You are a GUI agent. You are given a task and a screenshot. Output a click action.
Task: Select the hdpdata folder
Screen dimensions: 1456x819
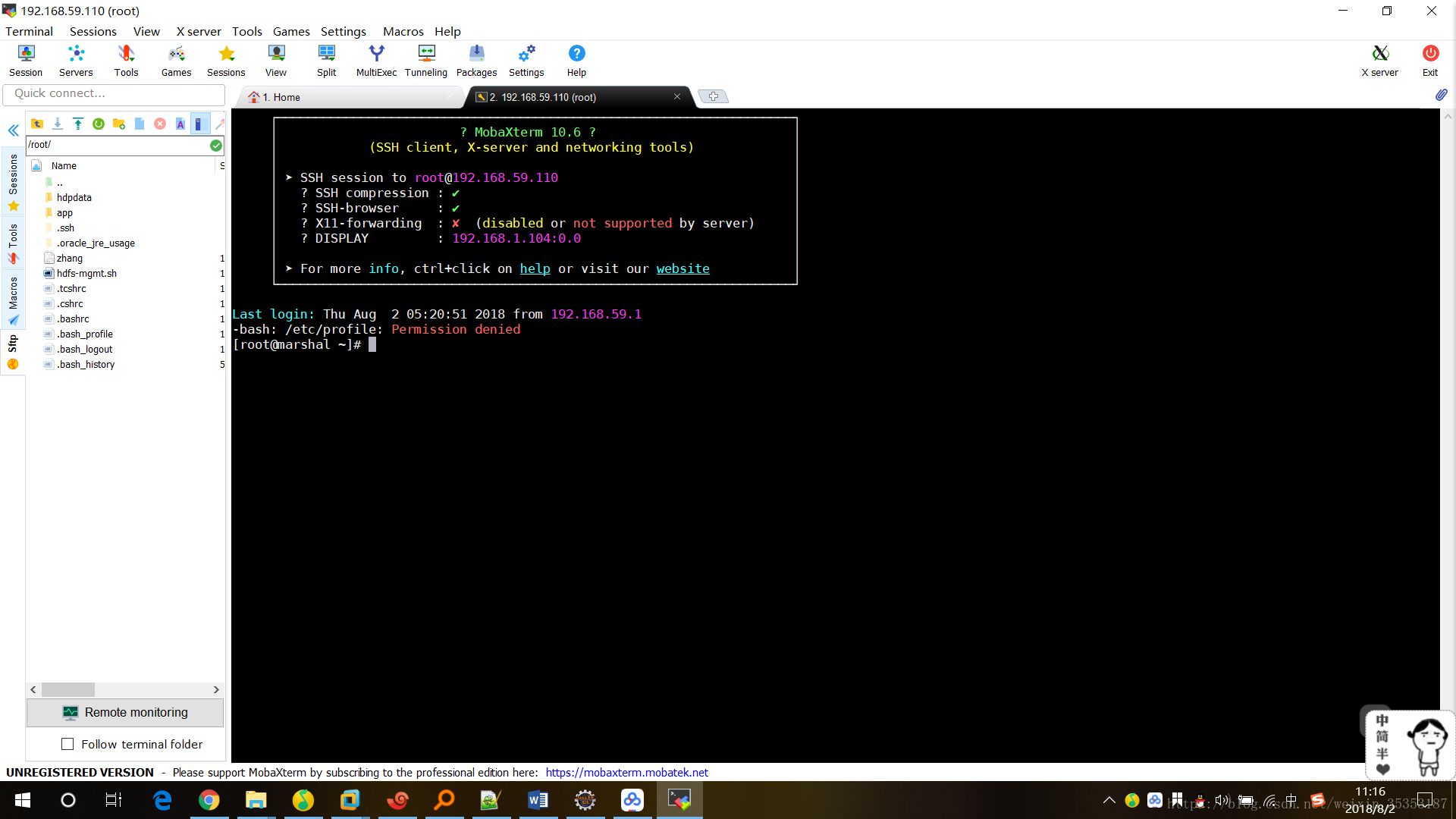[x=74, y=197]
